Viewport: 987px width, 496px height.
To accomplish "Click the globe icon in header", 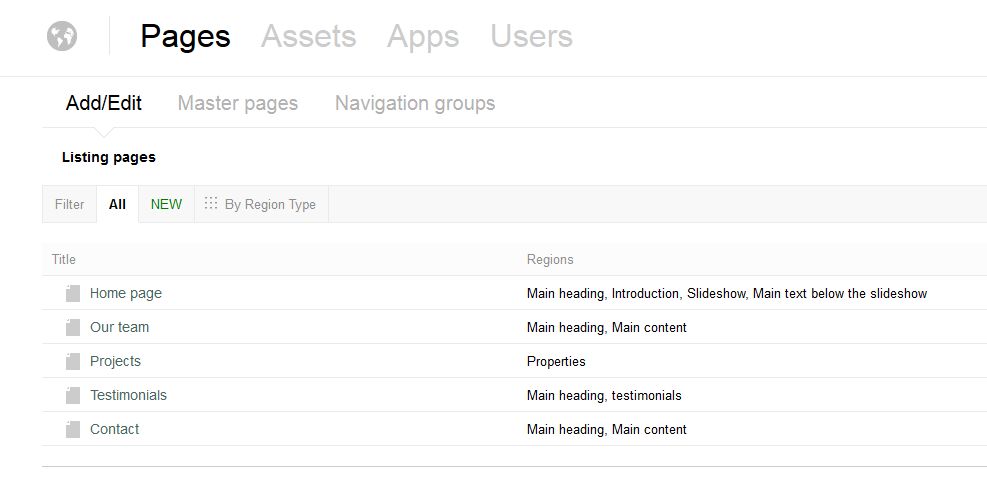I will coord(62,36).
